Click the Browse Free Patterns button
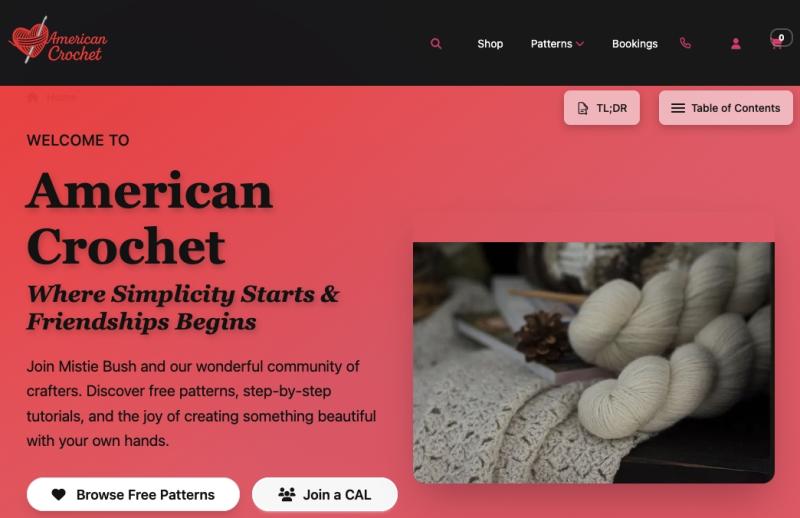Image resolution: width=800 pixels, height=518 pixels. (x=133, y=494)
